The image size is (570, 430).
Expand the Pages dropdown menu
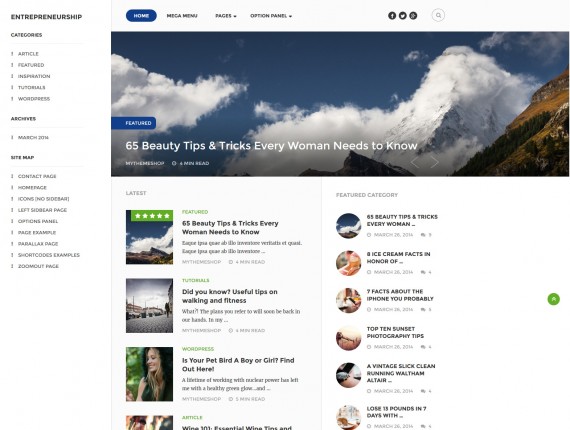click(226, 16)
